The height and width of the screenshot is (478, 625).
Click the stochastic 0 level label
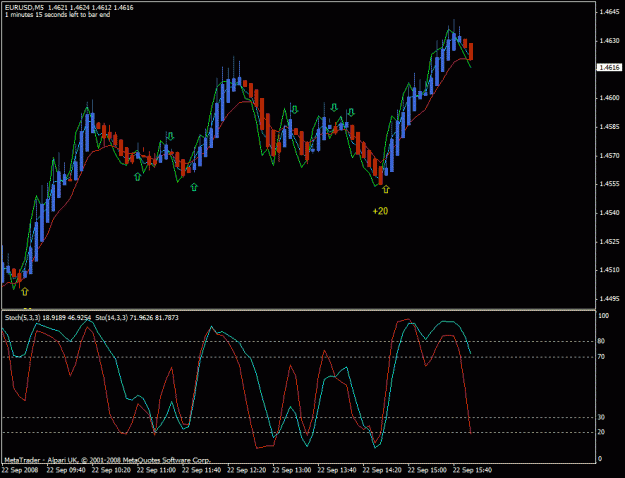[x=600, y=459]
